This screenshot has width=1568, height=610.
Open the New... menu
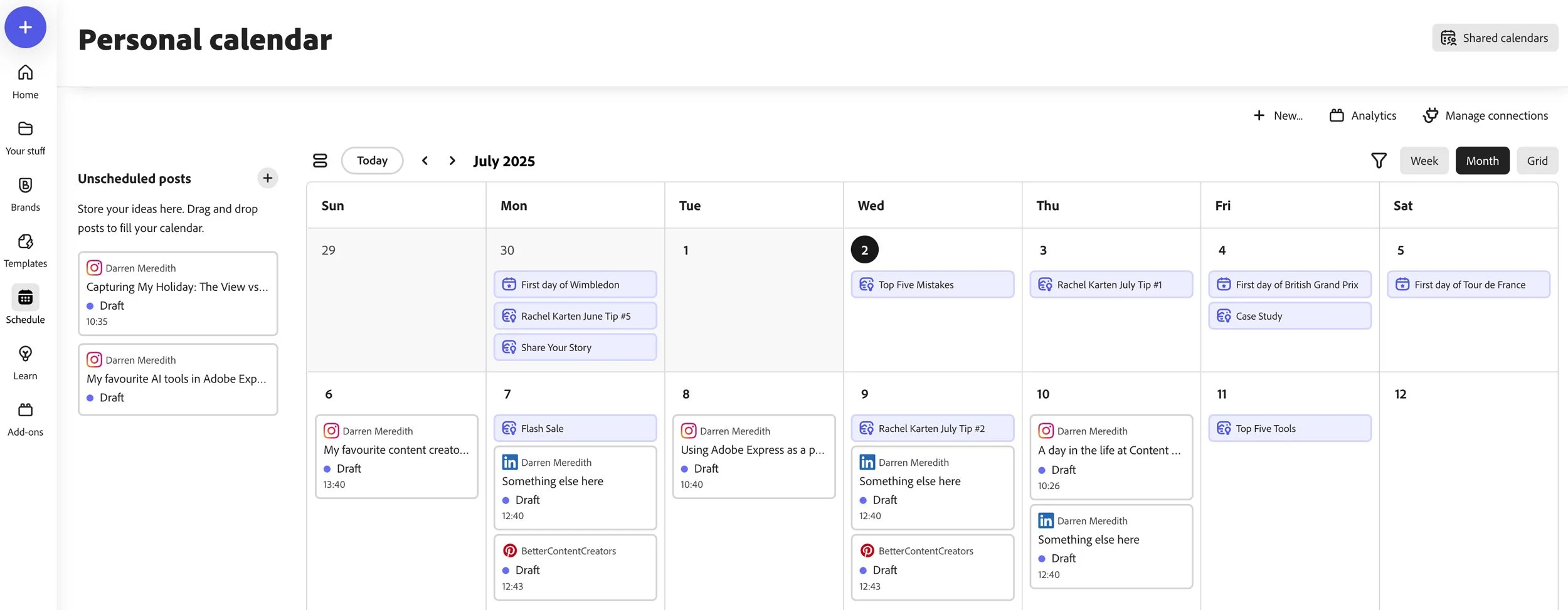pyautogui.click(x=1278, y=116)
